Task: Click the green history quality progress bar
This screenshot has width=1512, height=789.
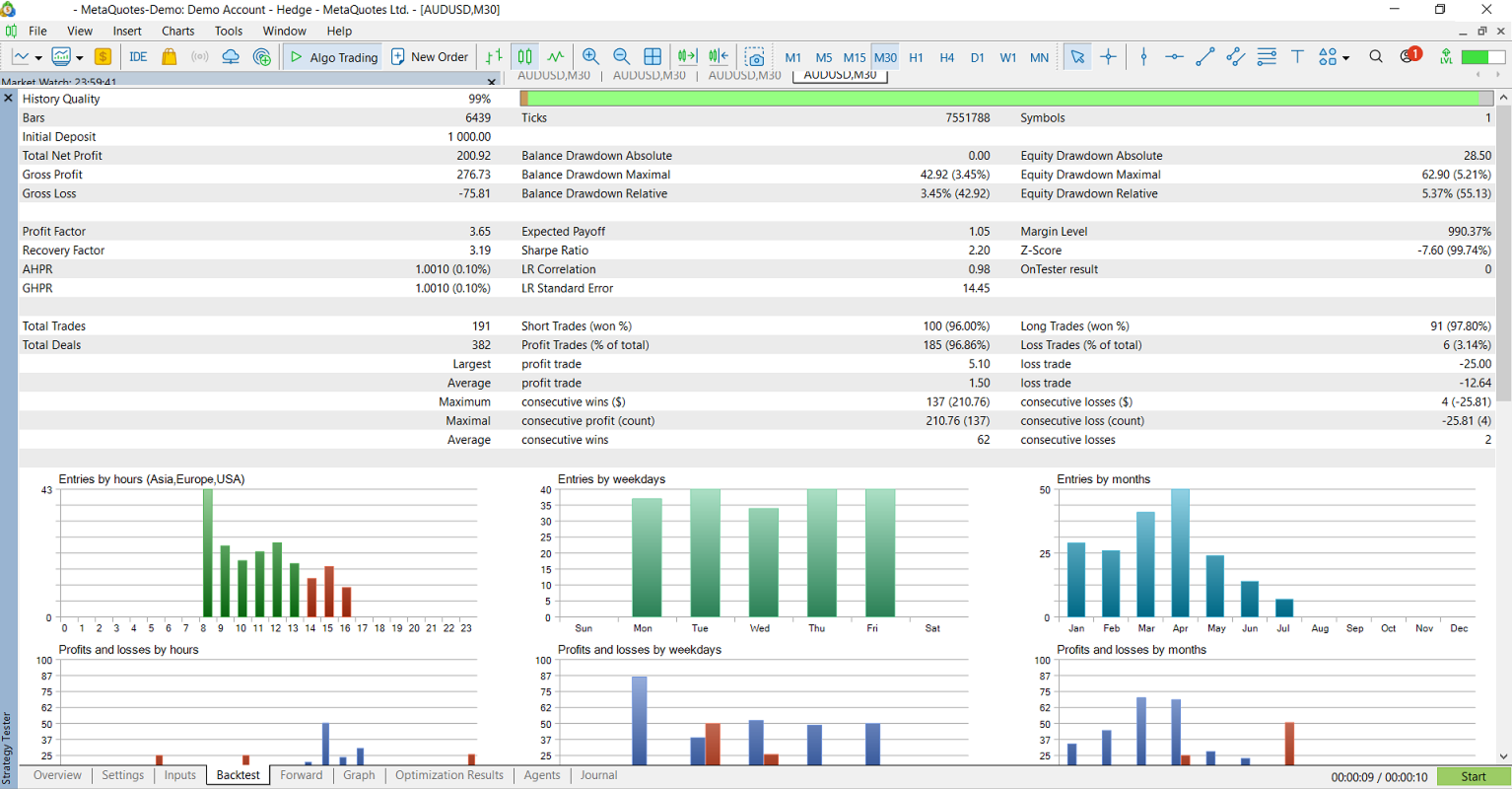Action: tap(1005, 99)
